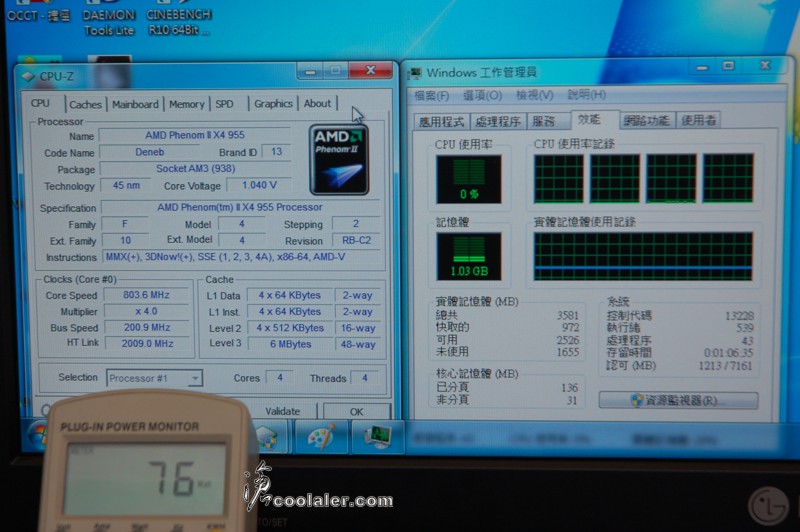Click the Core Speed value '803.6 MHz'
The image size is (800, 532).
pyautogui.click(x=146, y=295)
